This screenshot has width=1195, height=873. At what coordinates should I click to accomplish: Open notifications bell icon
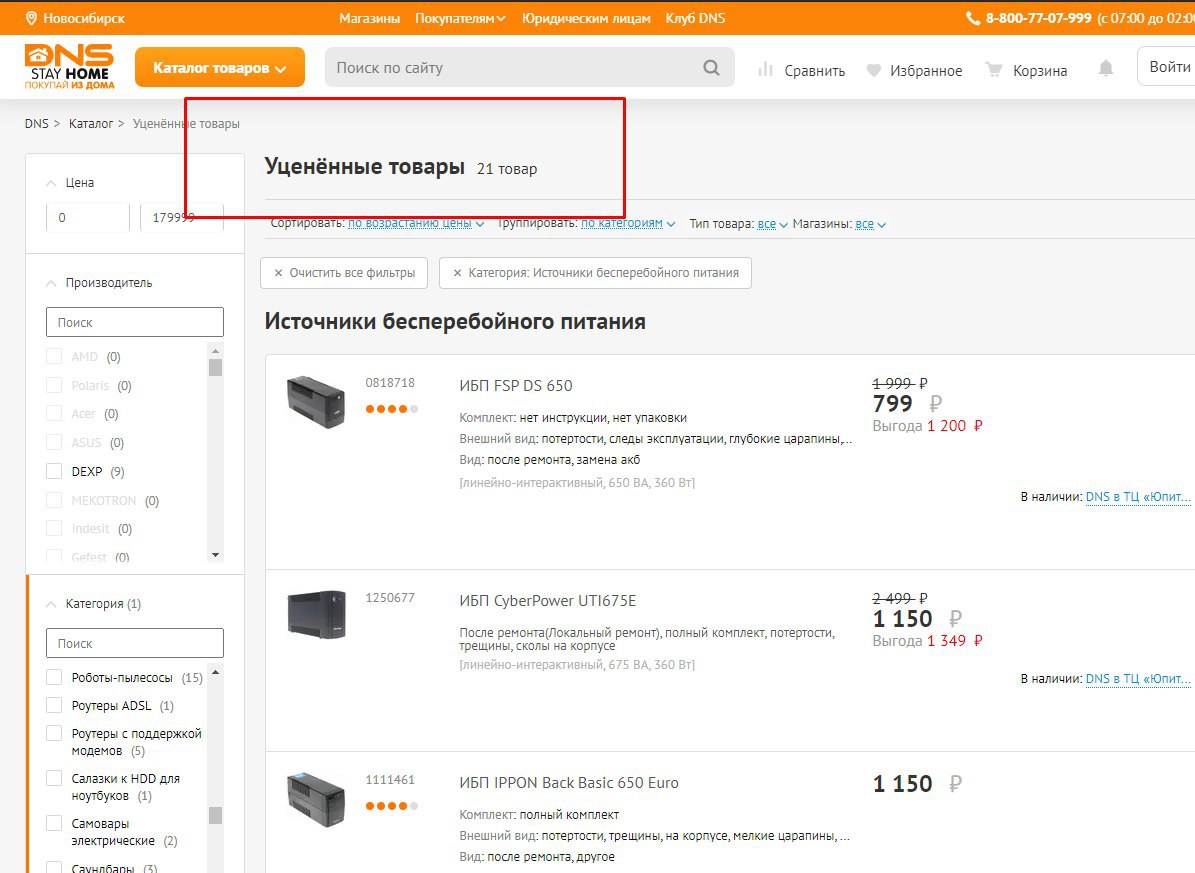click(x=1106, y=69)
